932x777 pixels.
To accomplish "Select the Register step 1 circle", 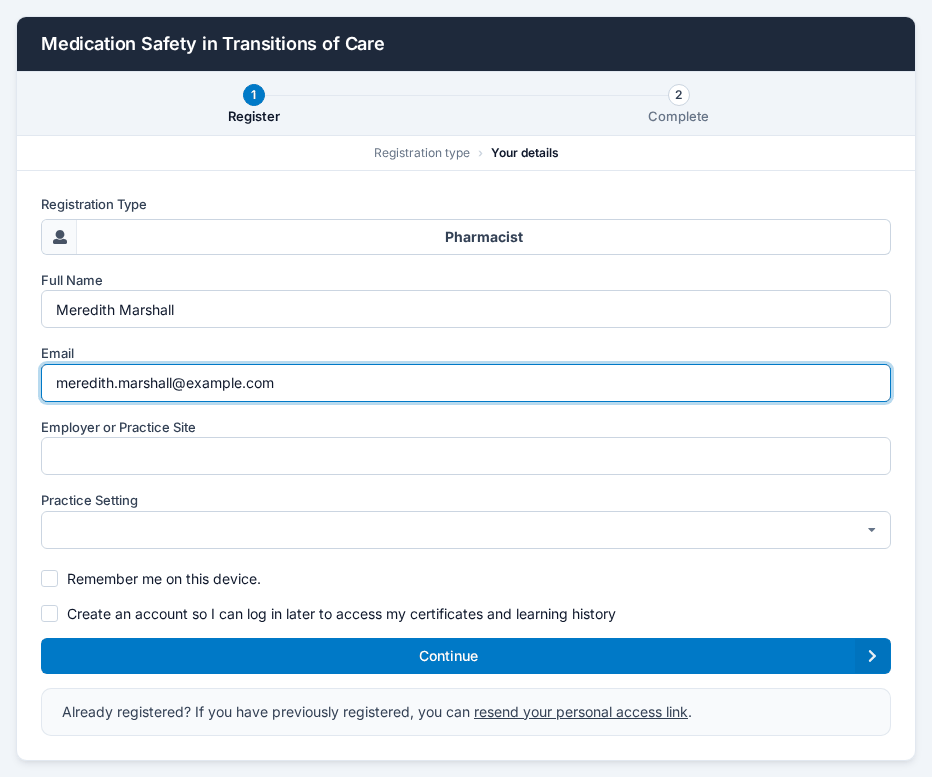I will point(254,95).
